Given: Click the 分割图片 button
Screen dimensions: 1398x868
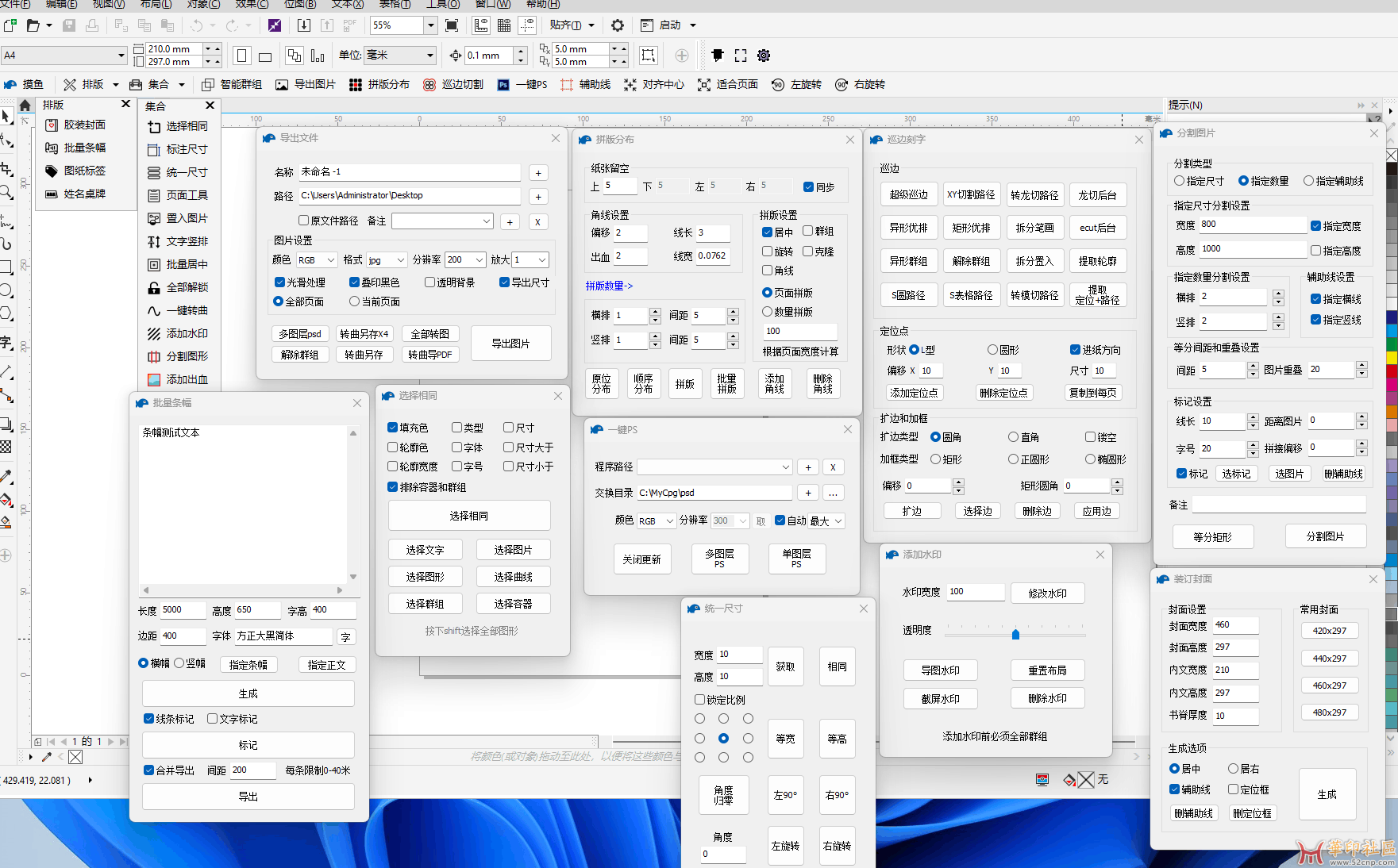Looking at the screenshot, I should [1325, 536].
